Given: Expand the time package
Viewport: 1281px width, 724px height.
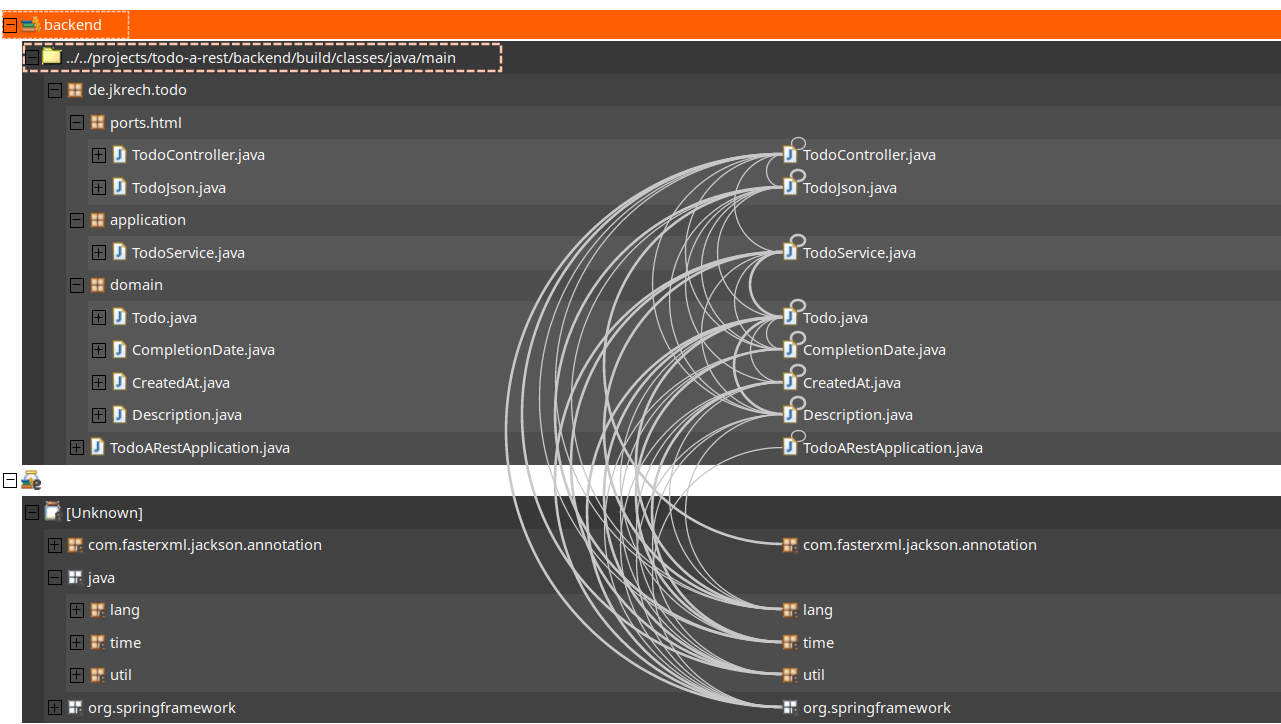Looking at the screenshot, I should (x=76, y=643).
